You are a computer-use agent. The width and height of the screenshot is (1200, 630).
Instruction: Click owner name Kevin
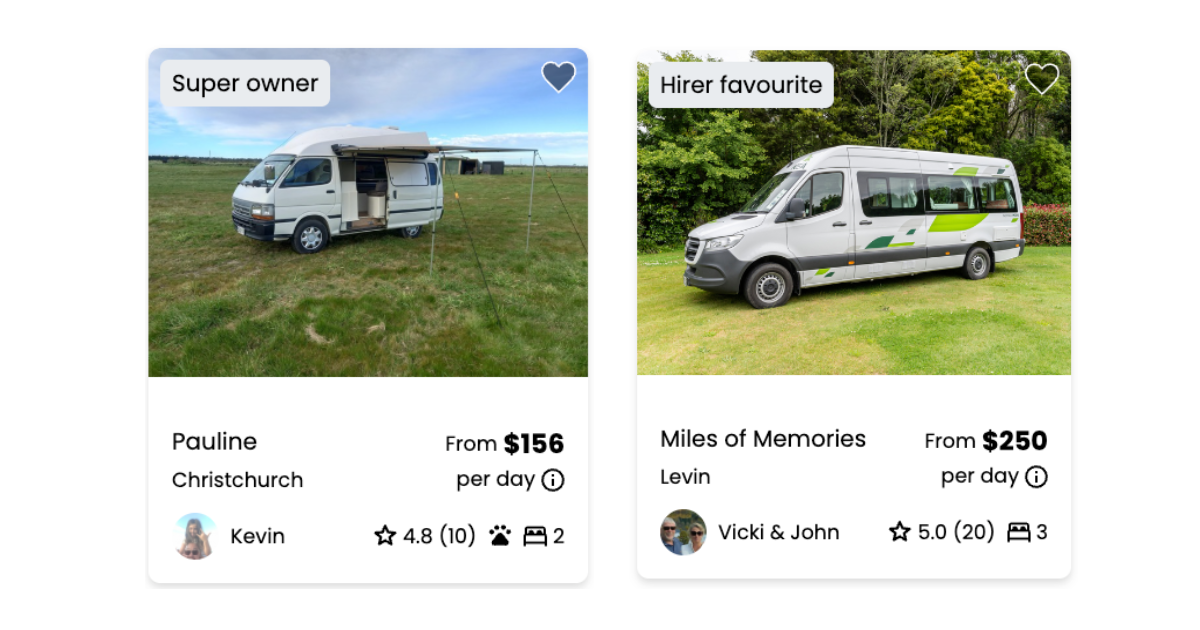coord(257,537)
